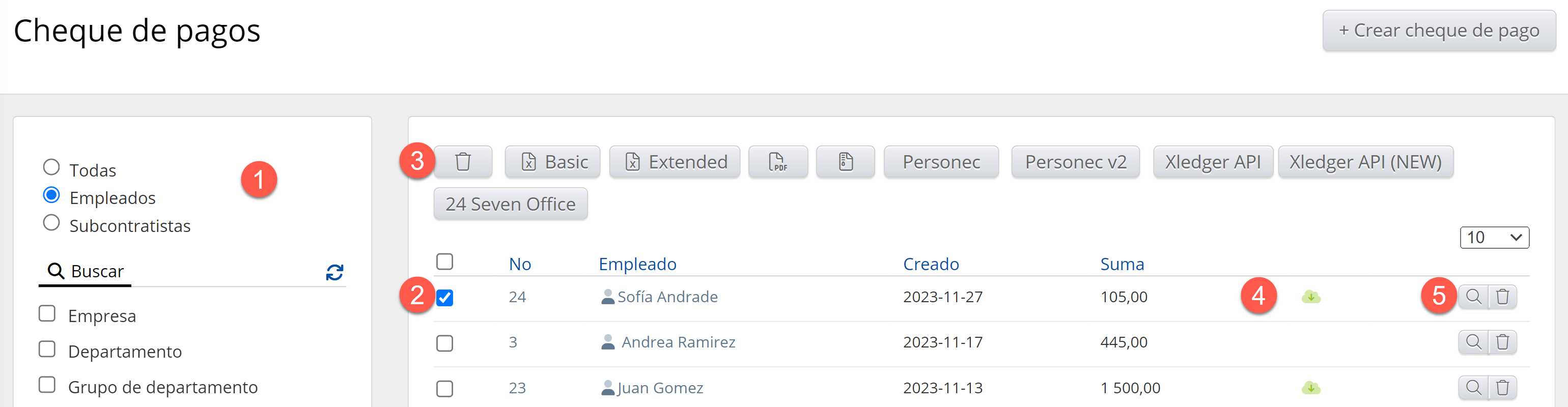Viewport: 1568px width, 407px height.
Task: Refresh the search filters with the reload icon
Action: point(334,272)
